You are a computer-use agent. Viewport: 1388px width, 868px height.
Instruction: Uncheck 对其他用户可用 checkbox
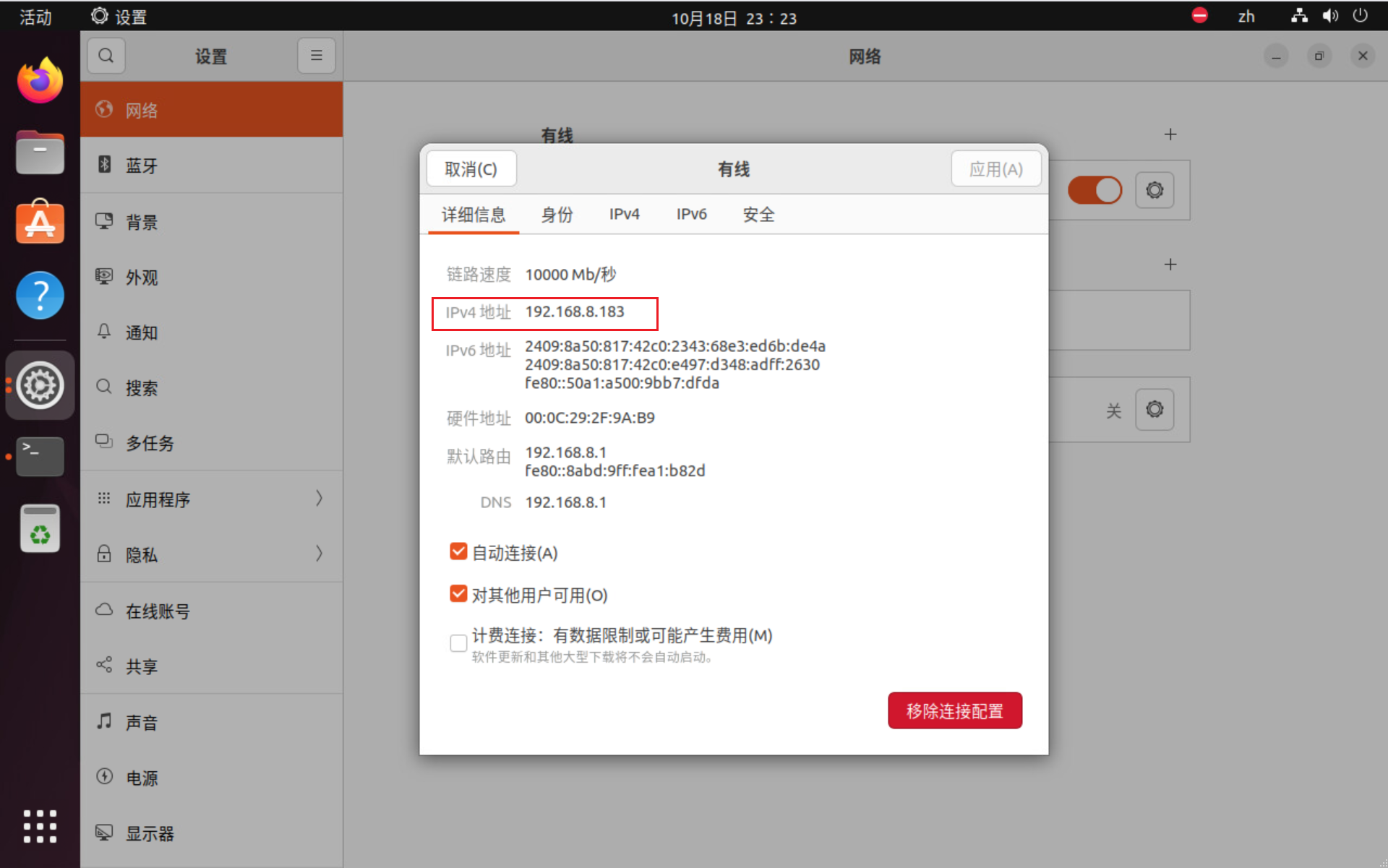pyautogui.click(x=458, y=594)
